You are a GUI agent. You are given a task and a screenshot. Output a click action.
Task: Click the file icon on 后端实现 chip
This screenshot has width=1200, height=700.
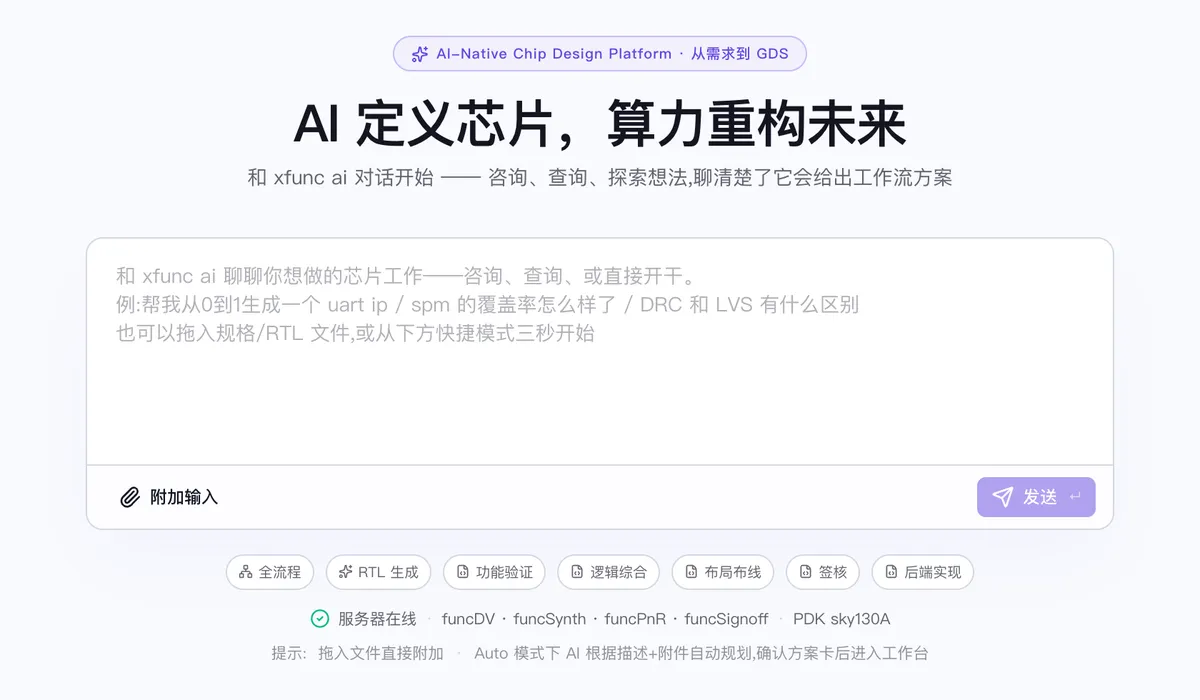click(x=891, y=572)
